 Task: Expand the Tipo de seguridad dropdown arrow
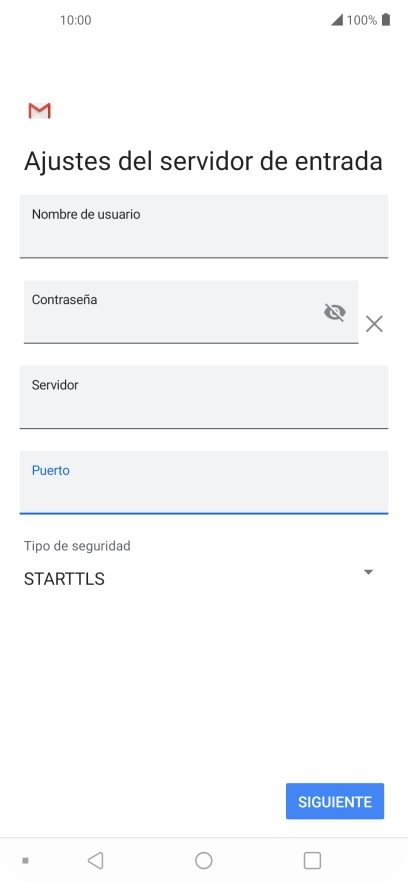[369, 572]
